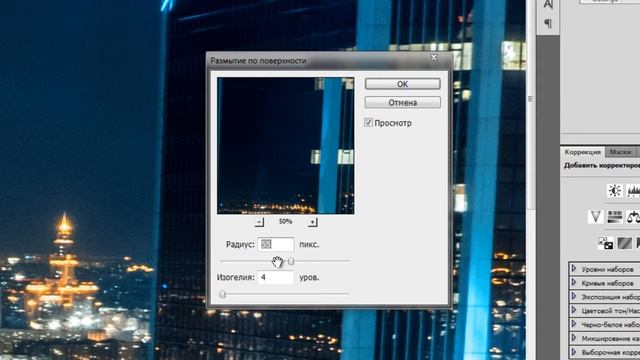Image resolution: width=640 pixels, height=360 pixels.
Task: Click the Отмена cancel button
Action: click(x=402, y=102)
